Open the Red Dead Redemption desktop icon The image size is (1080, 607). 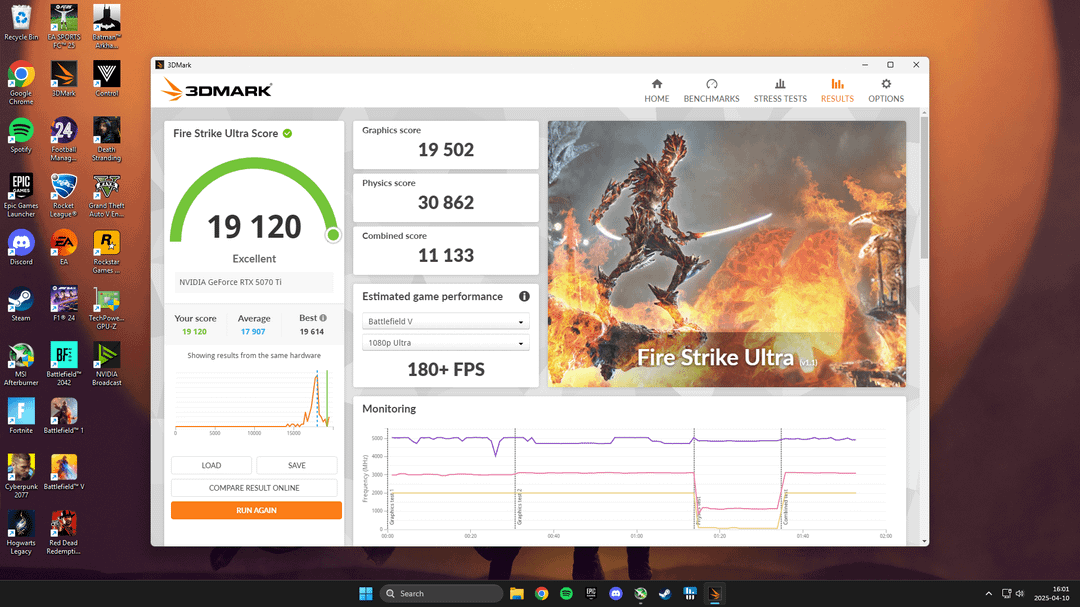tap(63, 533)
